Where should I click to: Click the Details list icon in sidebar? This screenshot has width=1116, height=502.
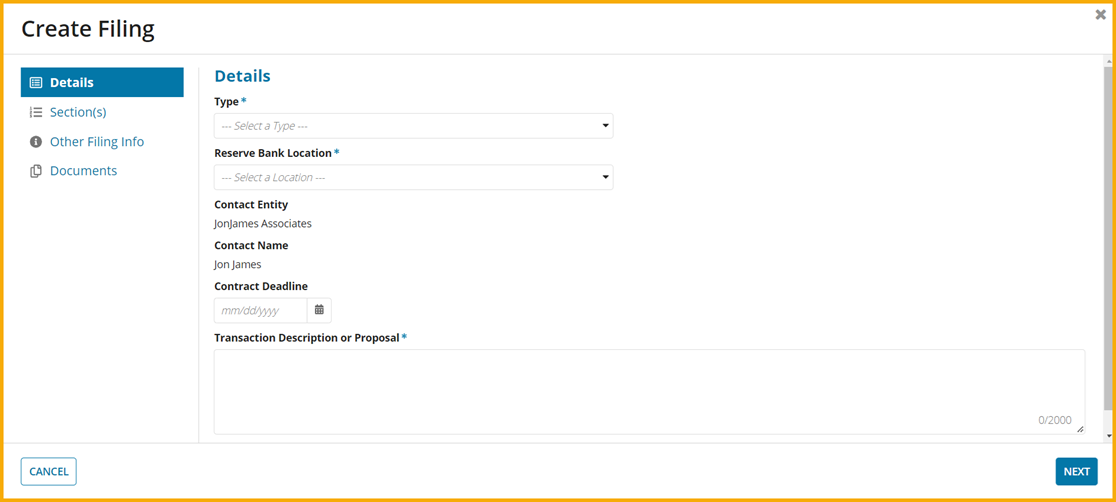point(36,83)
